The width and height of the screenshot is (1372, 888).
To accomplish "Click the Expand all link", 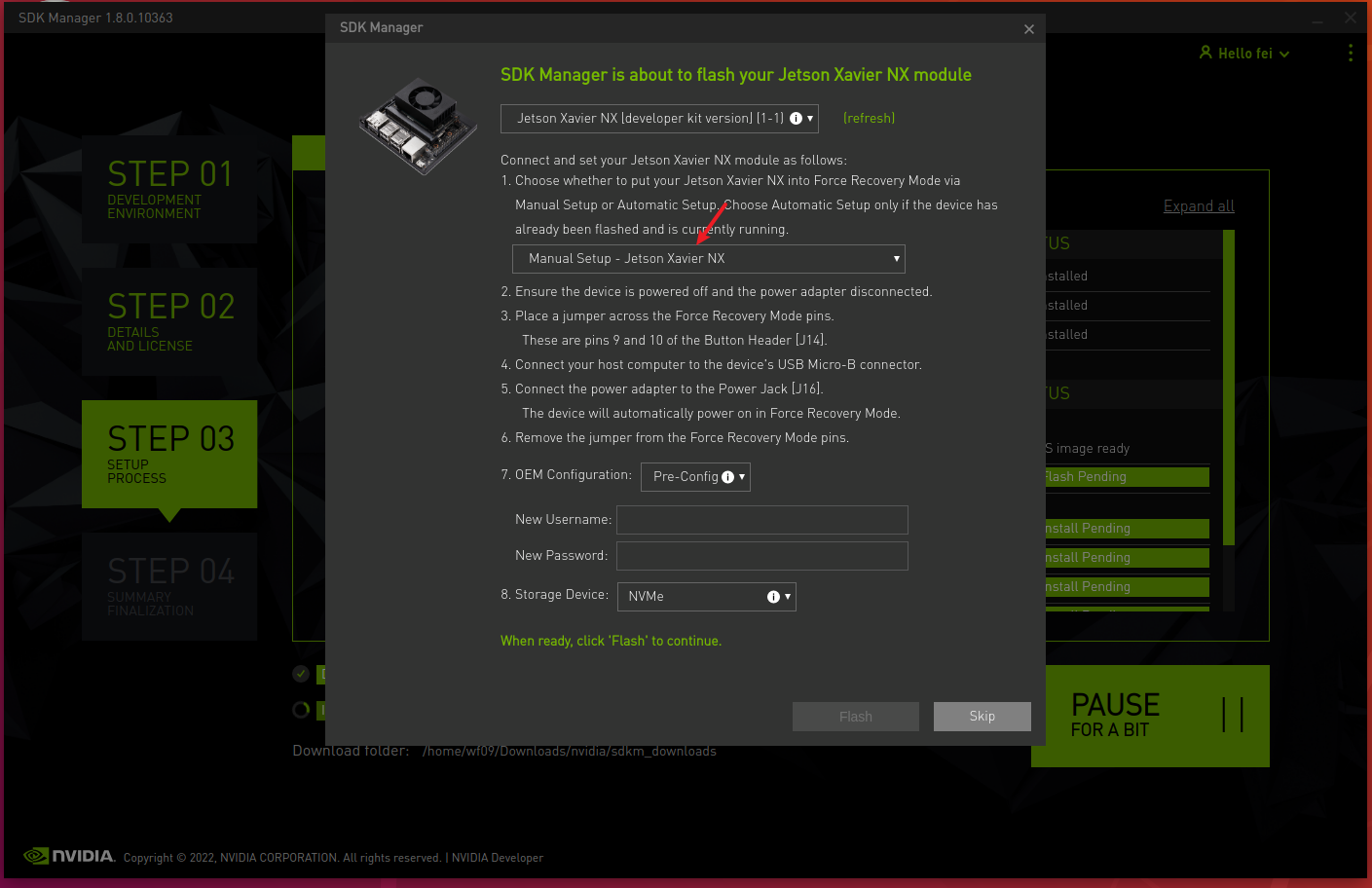I will [x=1198, y=206].
